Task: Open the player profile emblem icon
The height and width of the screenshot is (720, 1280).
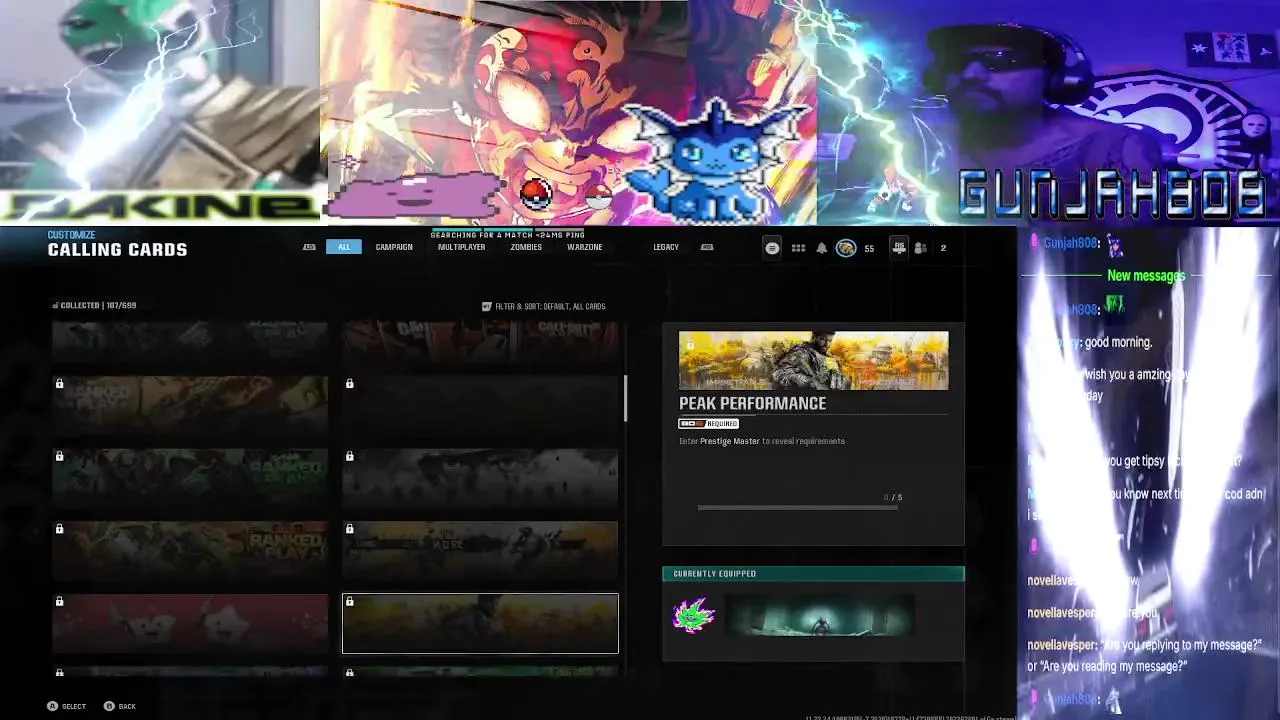Action: [846, 248]
